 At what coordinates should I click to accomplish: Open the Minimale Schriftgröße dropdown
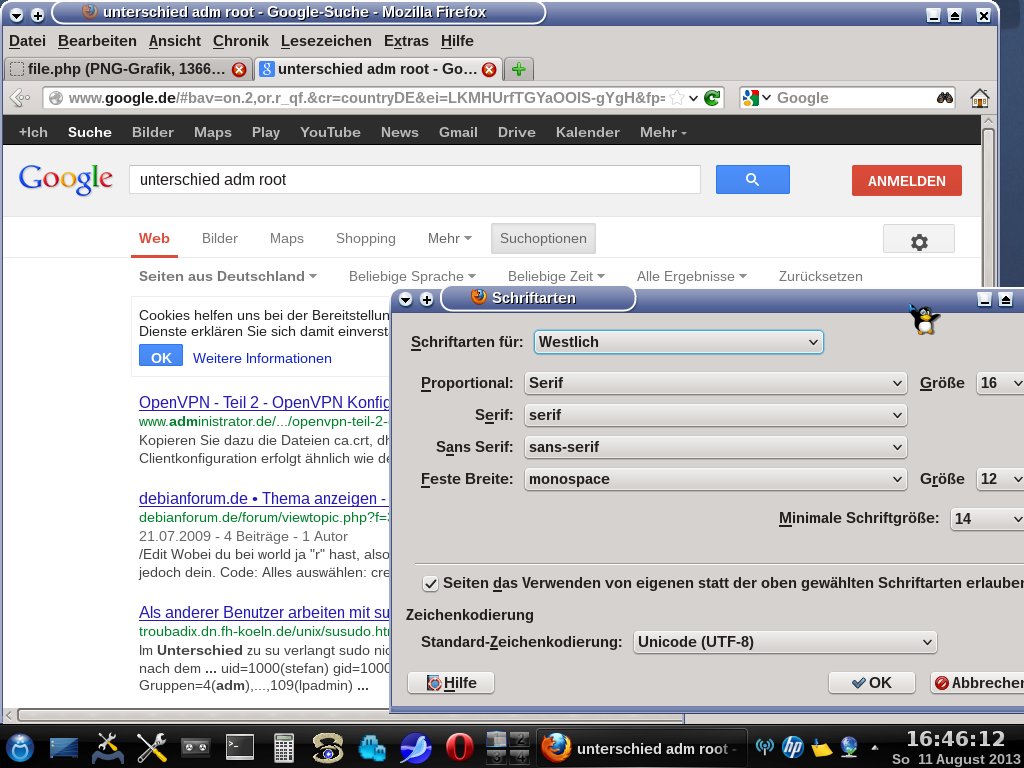(987, 519)
